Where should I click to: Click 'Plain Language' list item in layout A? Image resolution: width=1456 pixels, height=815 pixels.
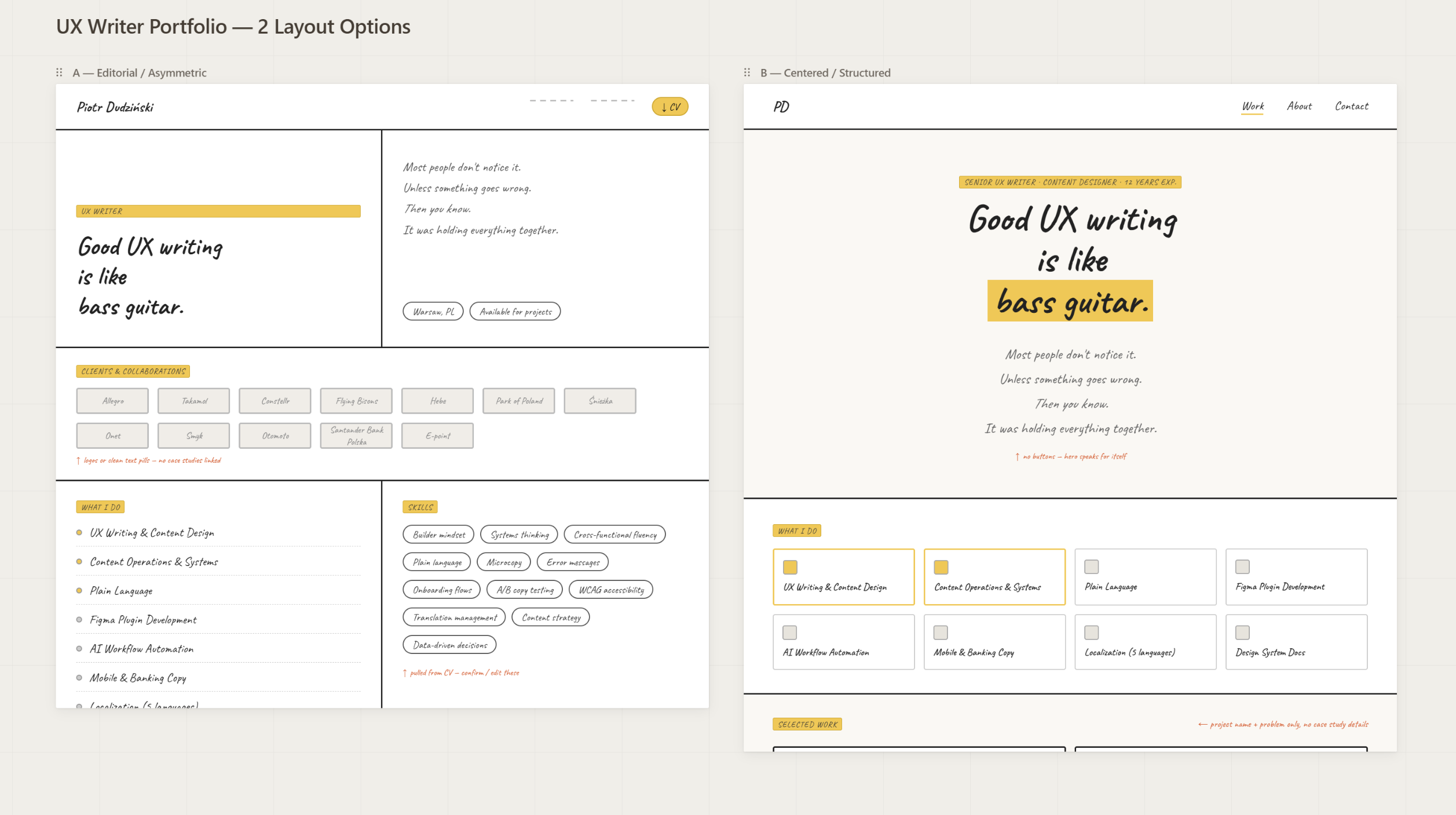(x=218, y=591)
